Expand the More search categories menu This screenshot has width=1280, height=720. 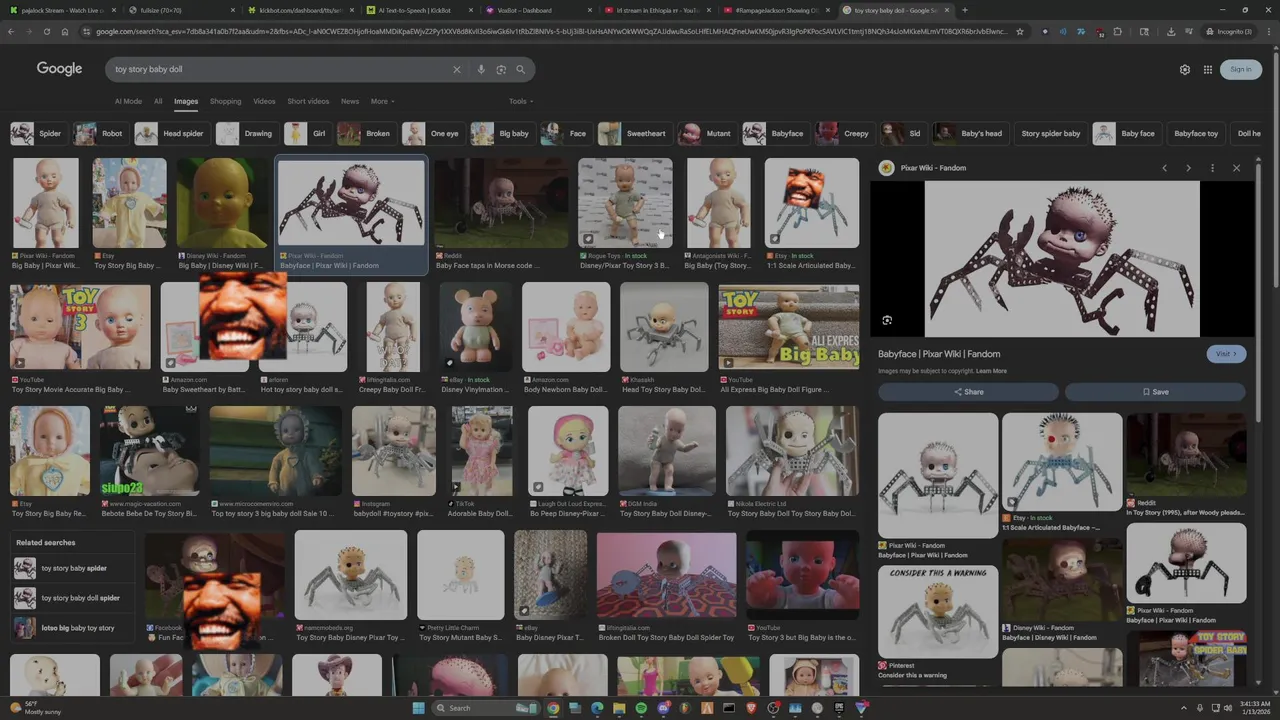382,101
